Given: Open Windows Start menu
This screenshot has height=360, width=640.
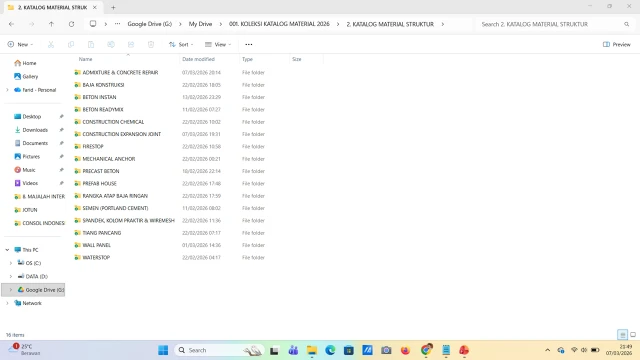Looking at the screenshot, I should 163,350.
